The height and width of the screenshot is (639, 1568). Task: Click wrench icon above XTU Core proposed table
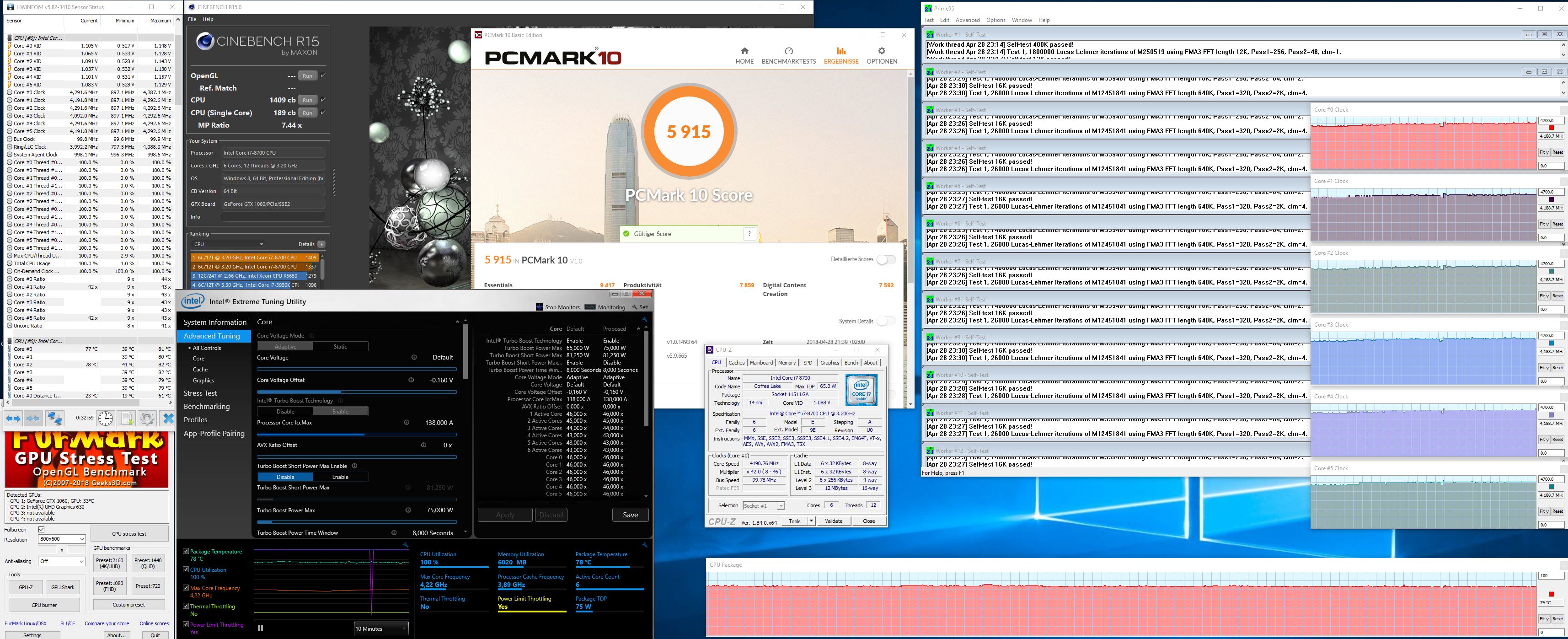click(x=645, y=319)
